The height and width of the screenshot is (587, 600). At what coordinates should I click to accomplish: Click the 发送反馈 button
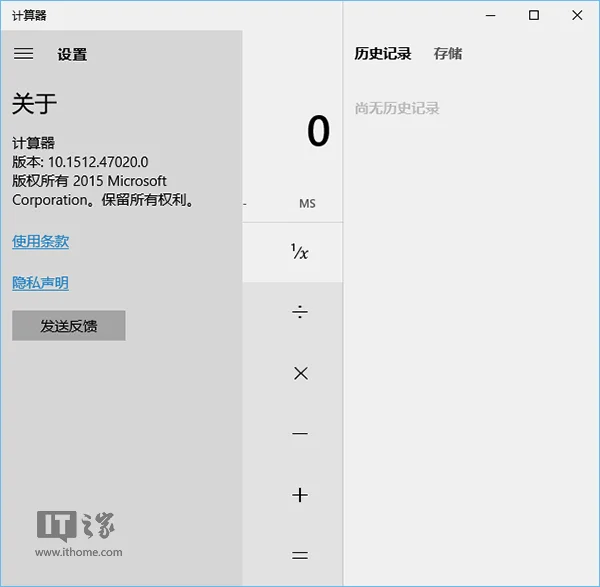[68, 326]
